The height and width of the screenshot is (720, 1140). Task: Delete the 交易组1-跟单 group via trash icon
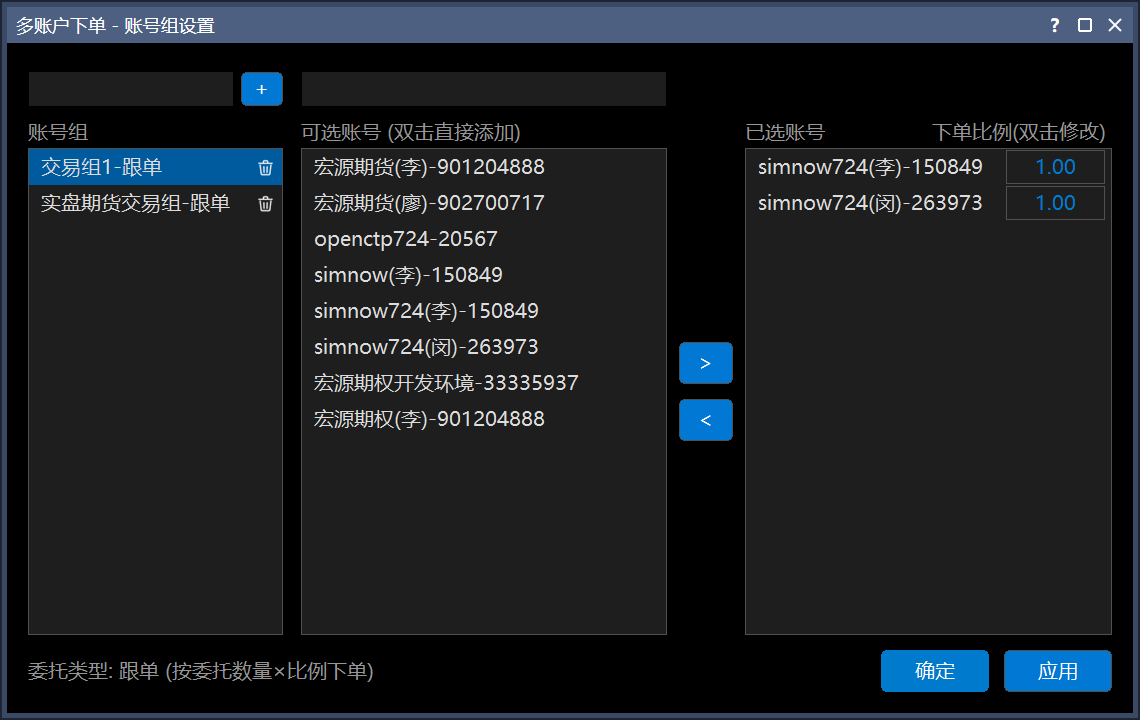point(265,168)
